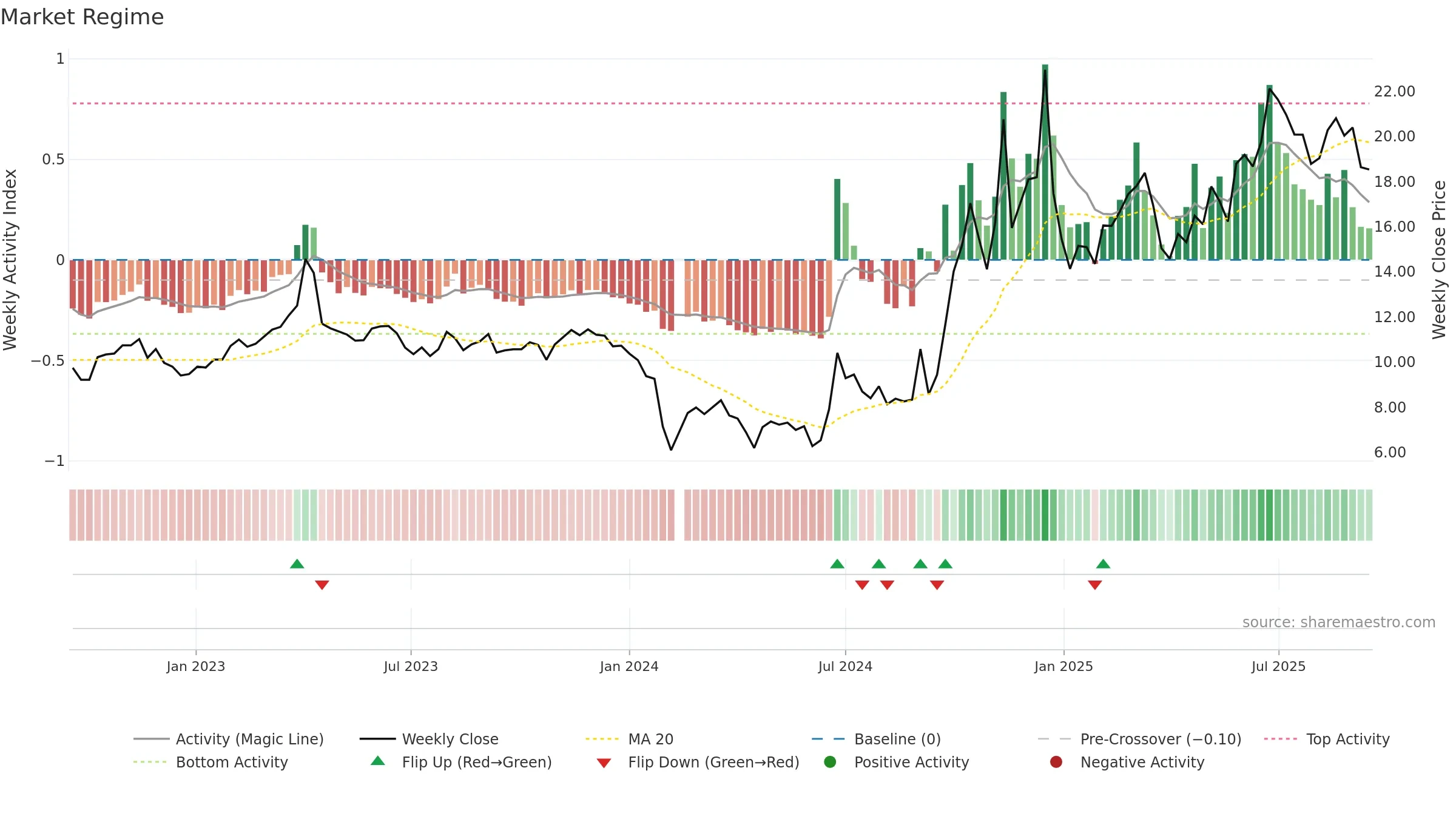Viewport: 1456px width, 819px height.
Task: Click the −0.5 activity axis tick
Action: coord(48,361)
